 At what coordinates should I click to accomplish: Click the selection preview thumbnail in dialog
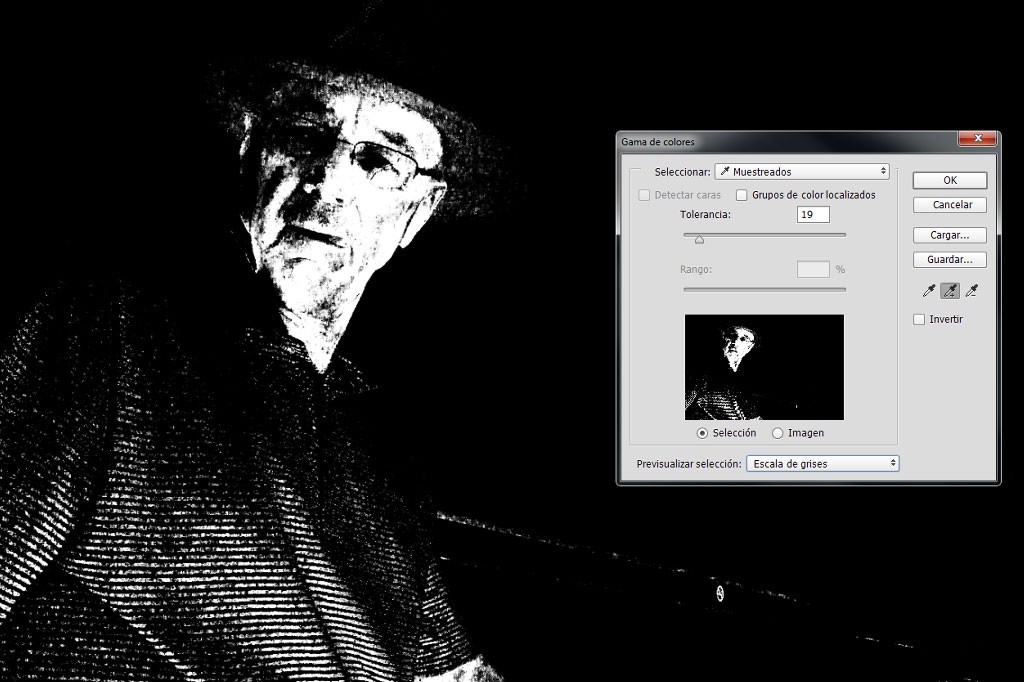pyautogui.click(x=764, y=367)
